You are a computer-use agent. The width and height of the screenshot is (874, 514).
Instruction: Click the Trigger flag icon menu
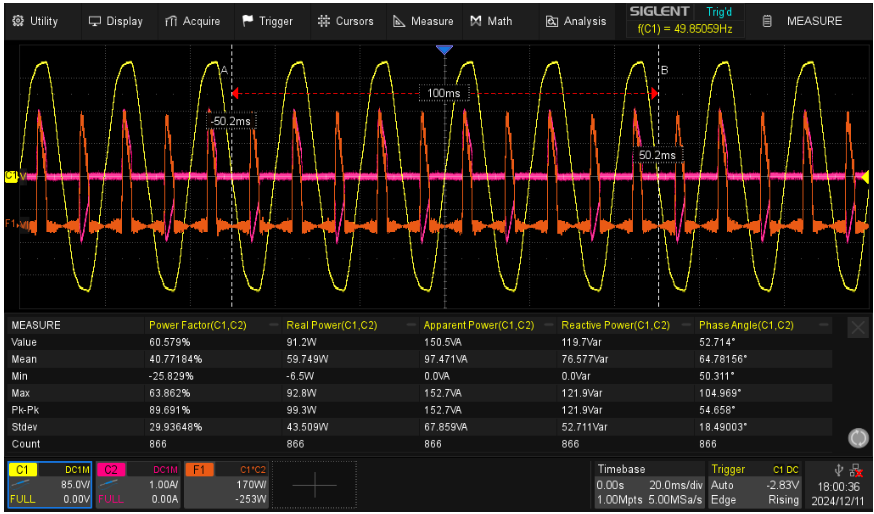click(267, 21)
